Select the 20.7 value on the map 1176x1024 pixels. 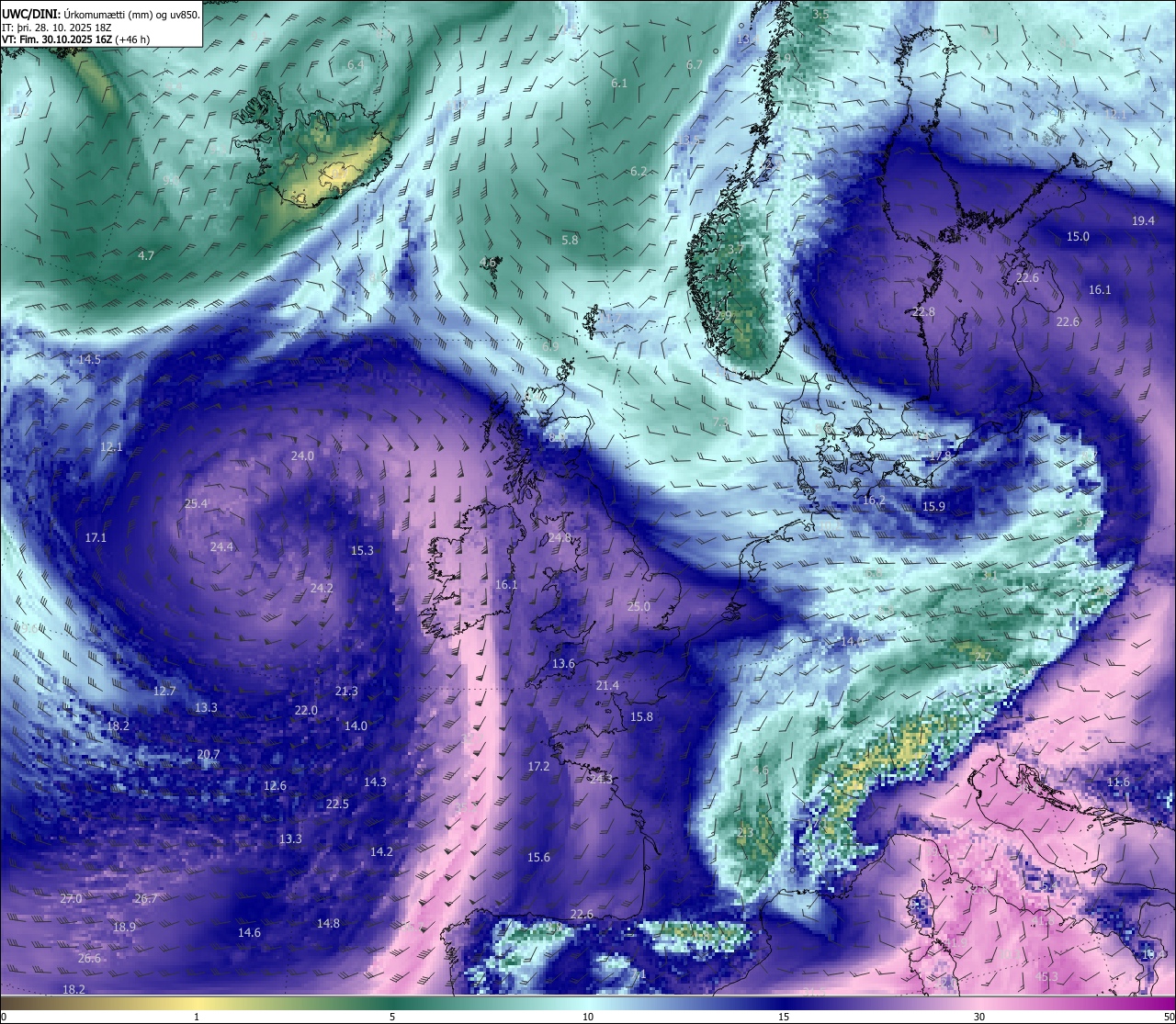coord(209,755)
